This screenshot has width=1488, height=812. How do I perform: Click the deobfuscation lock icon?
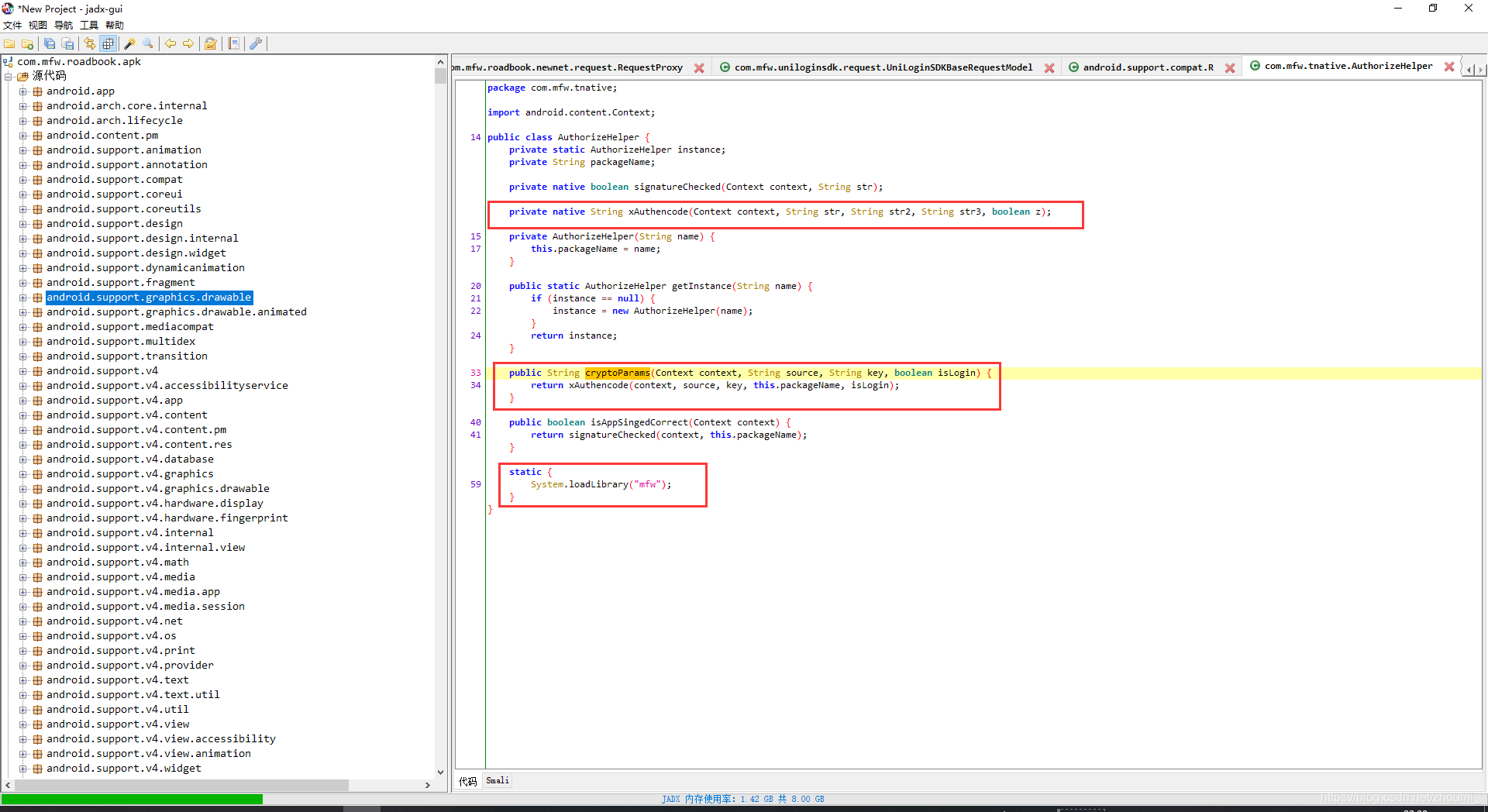coord(210,44)
